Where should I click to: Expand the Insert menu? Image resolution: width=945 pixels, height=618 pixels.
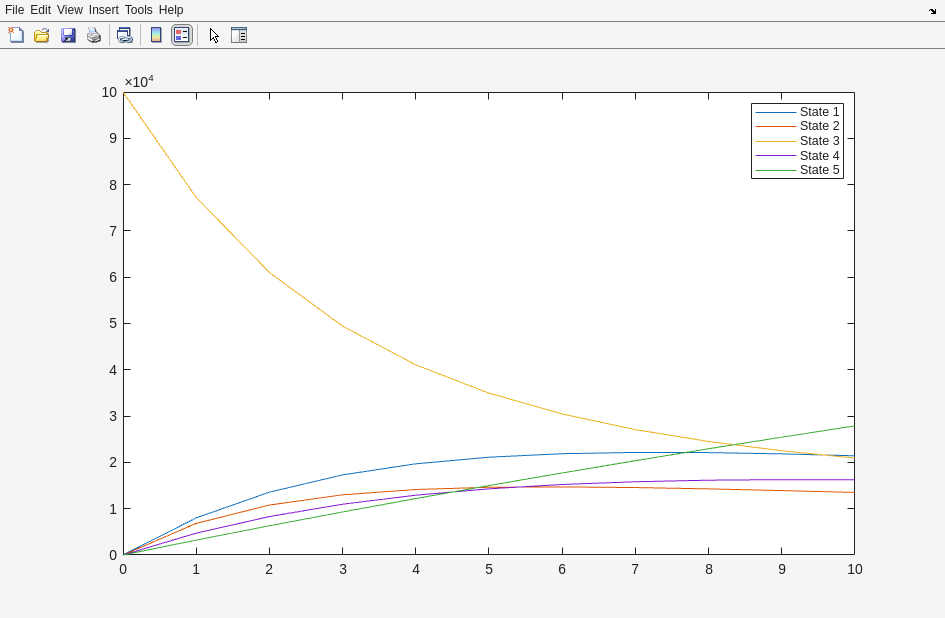(104, 10)
